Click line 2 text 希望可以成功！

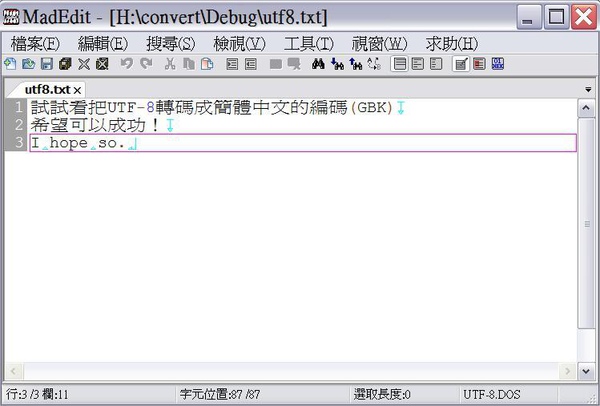pyautogui.click(x=95, y=125)
